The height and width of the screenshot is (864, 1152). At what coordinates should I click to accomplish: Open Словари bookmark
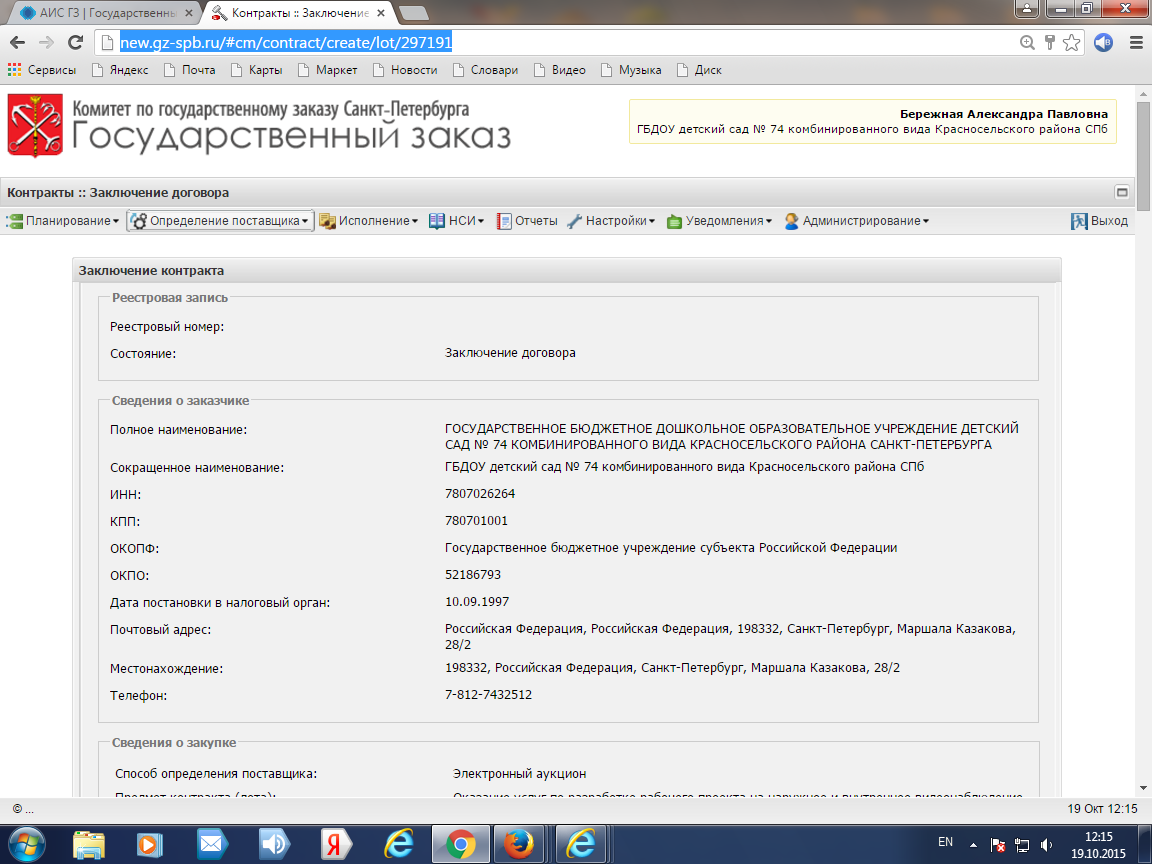tap(486, 70)
